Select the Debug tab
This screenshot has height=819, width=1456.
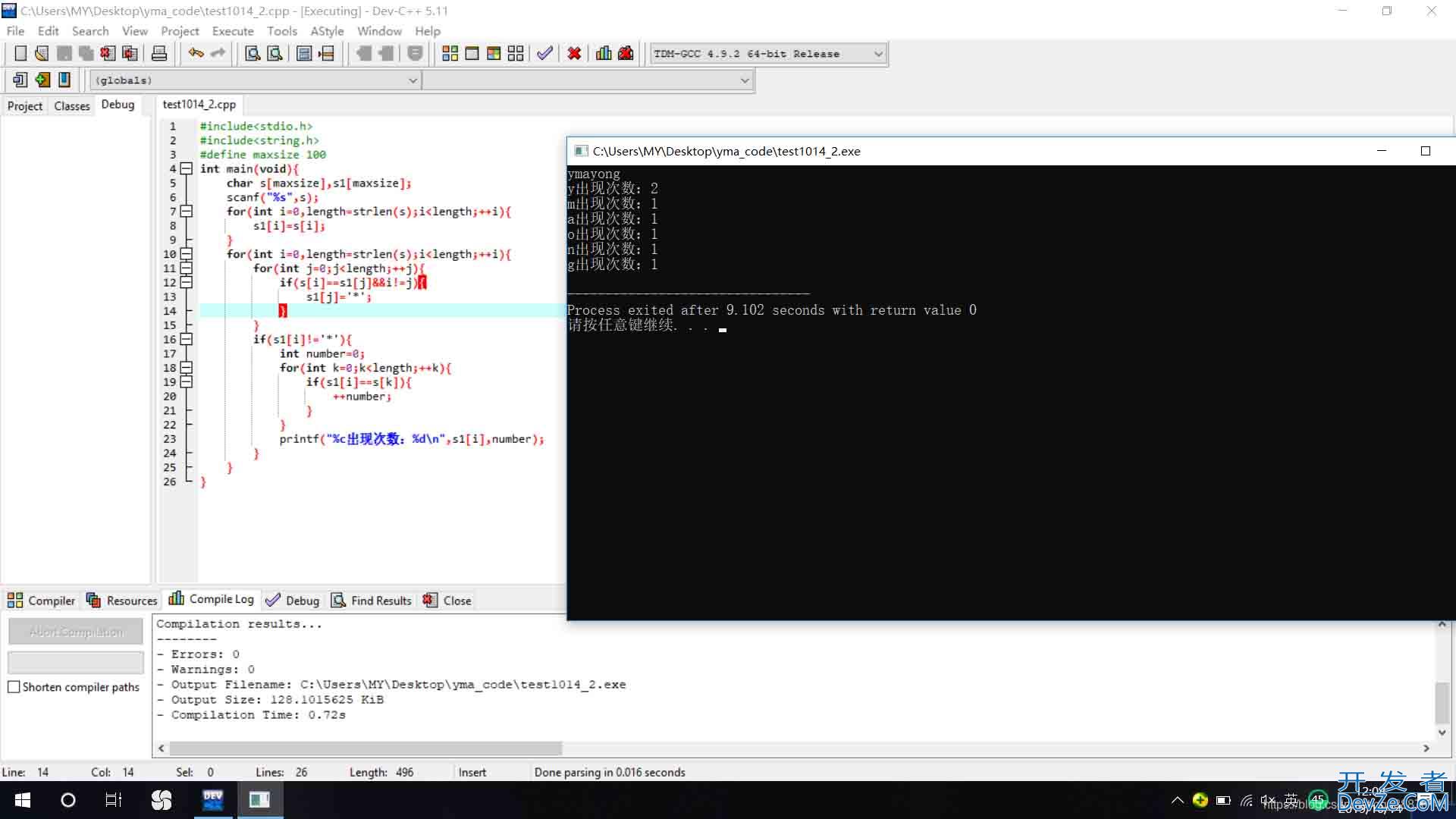pos(118,104)
